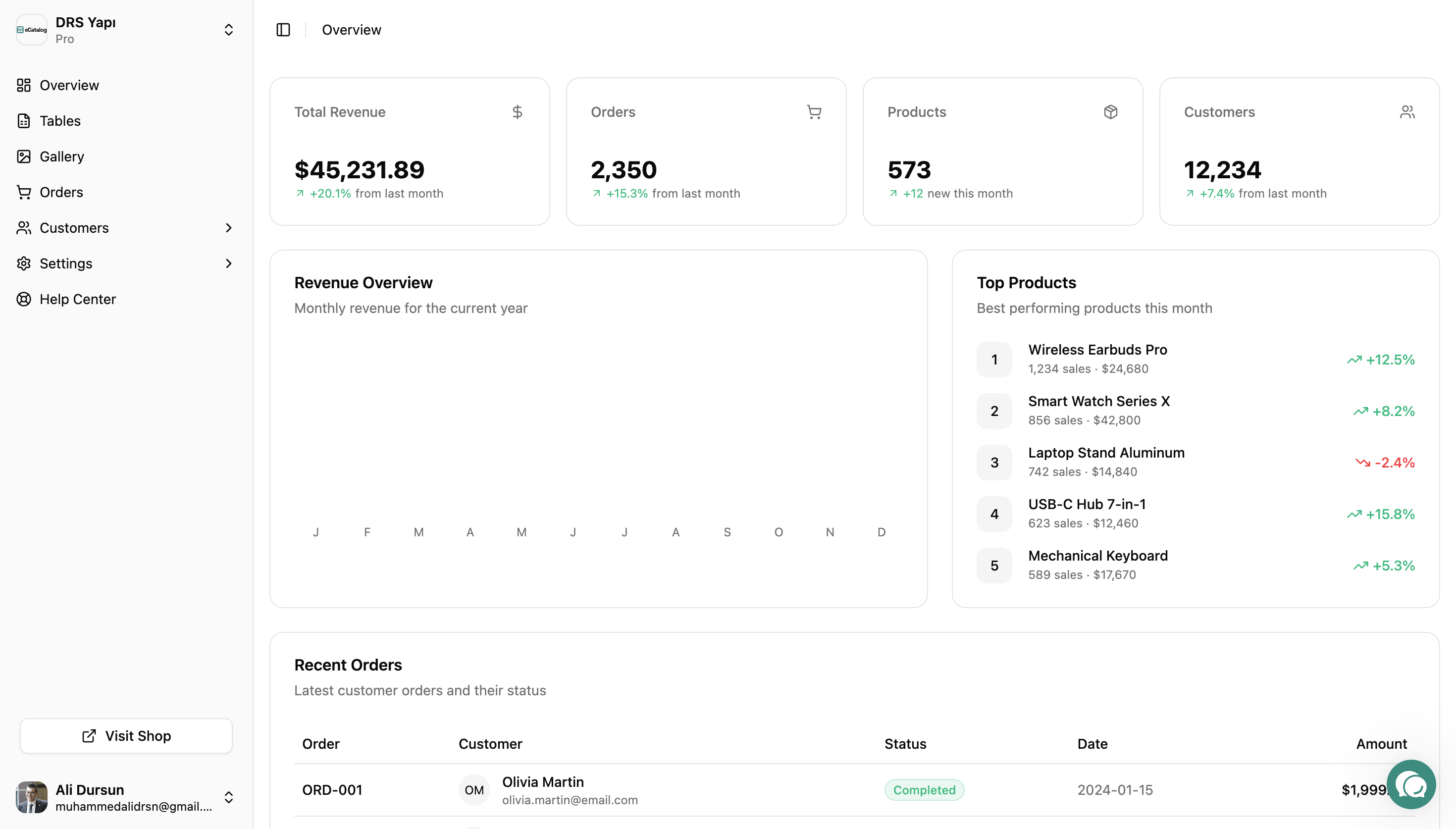Open the chat support bubble
The width and height of the screenshot is (1456, 829).
[1410, 784]
